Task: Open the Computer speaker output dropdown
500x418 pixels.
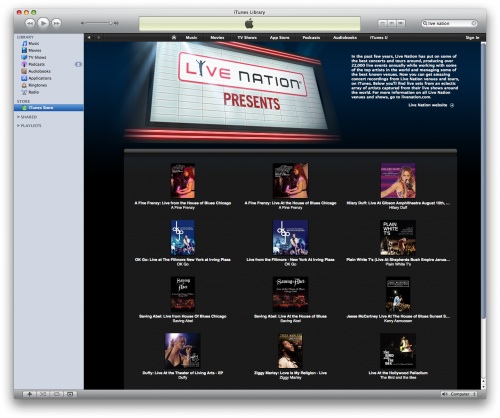Action: tap(459, 394)
